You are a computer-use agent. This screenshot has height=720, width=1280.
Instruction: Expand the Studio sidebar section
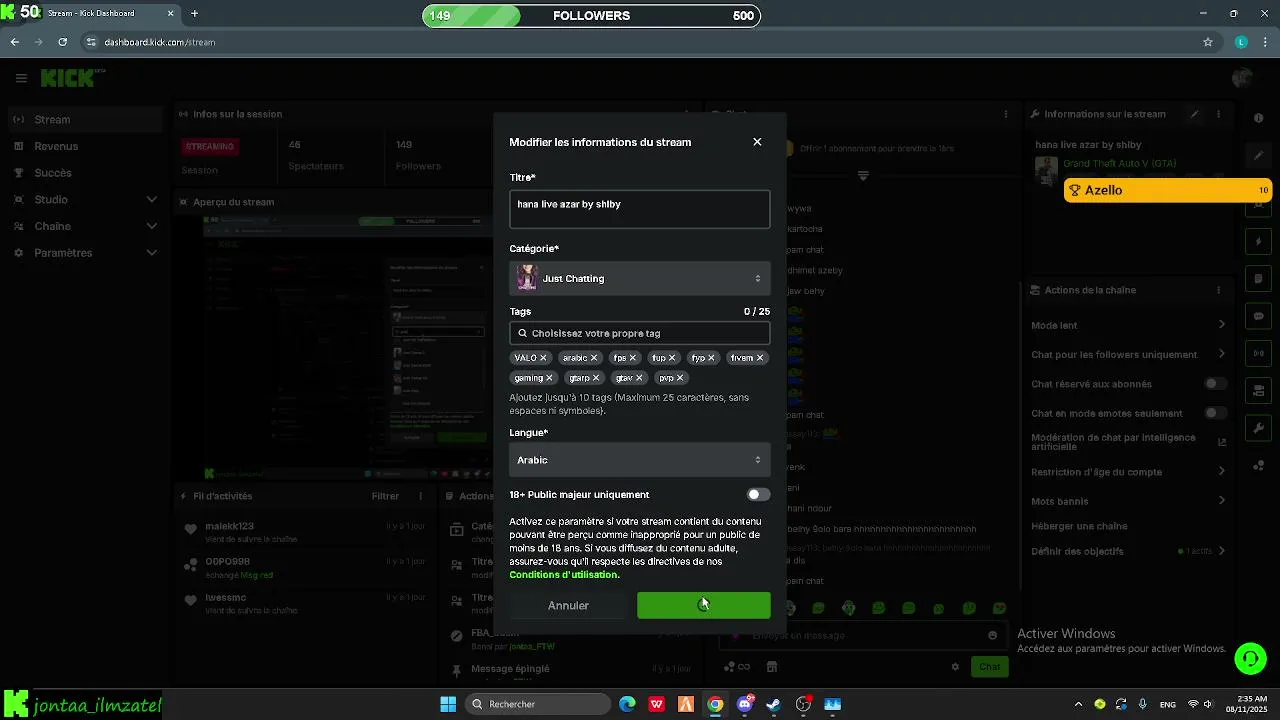coord(84,199)
